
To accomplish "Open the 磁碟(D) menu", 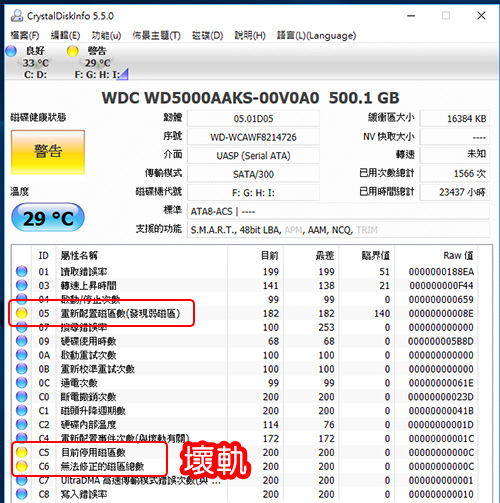I will click(207, 35).
